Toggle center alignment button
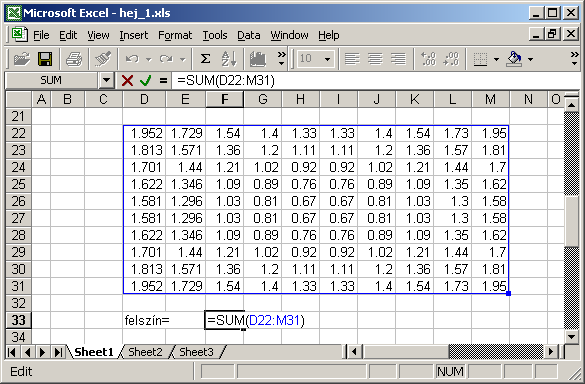 coord(375,59)
